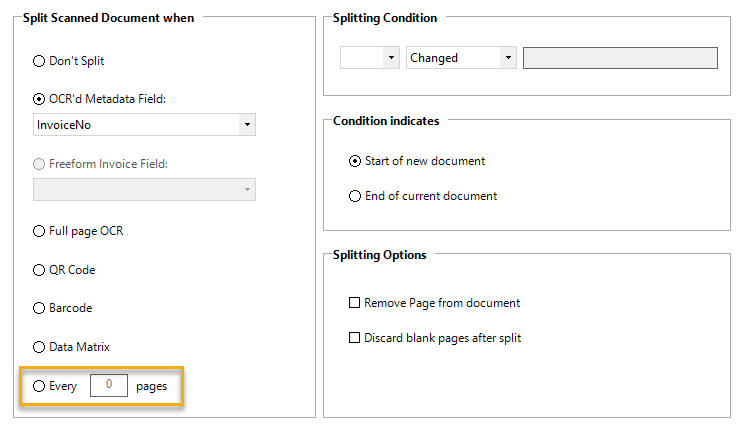Select the Every pages radio button

click(40, 385)
